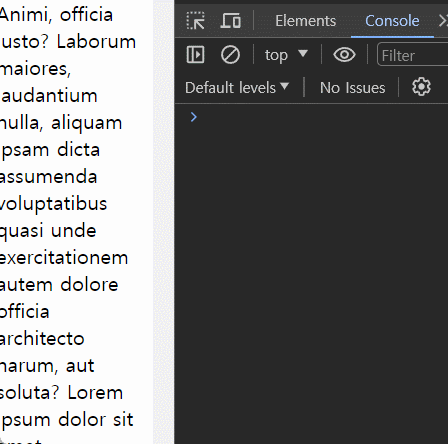This screenshot has width=448, height=444.
Task: Focus the Filter input field
Action: pyautogui.click(x=413, y=54)
